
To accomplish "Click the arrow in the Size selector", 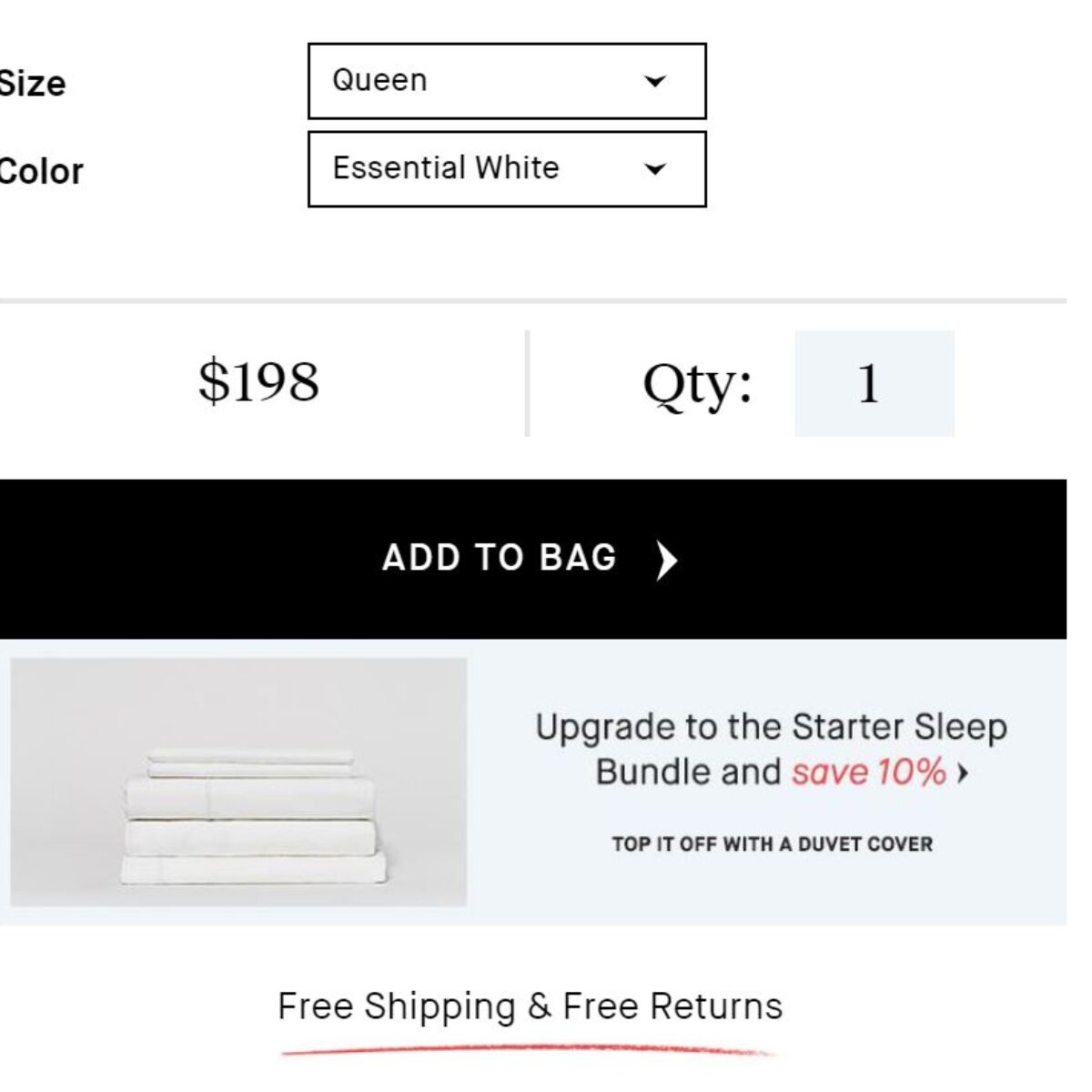I will tap(655, 82).
